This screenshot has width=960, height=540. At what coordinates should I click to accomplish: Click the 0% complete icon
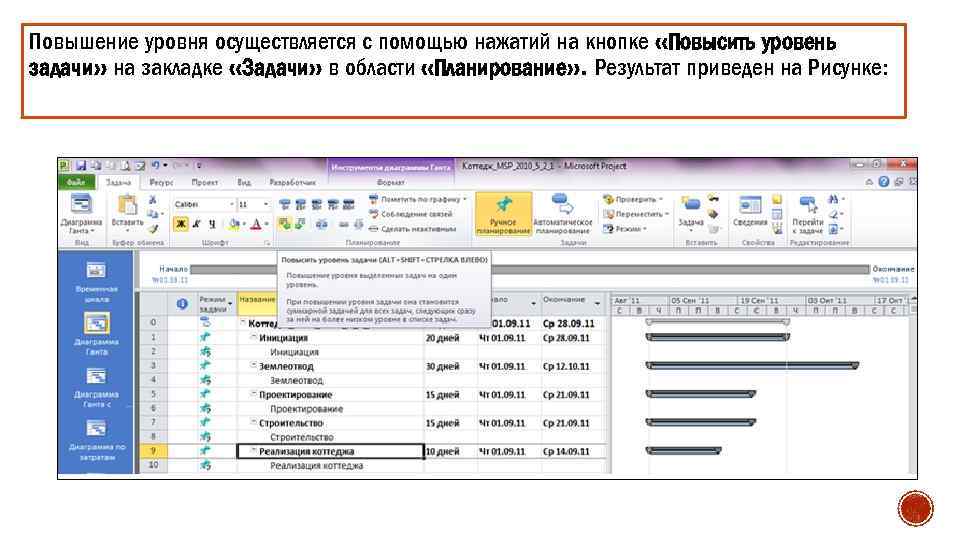point(285,204)
